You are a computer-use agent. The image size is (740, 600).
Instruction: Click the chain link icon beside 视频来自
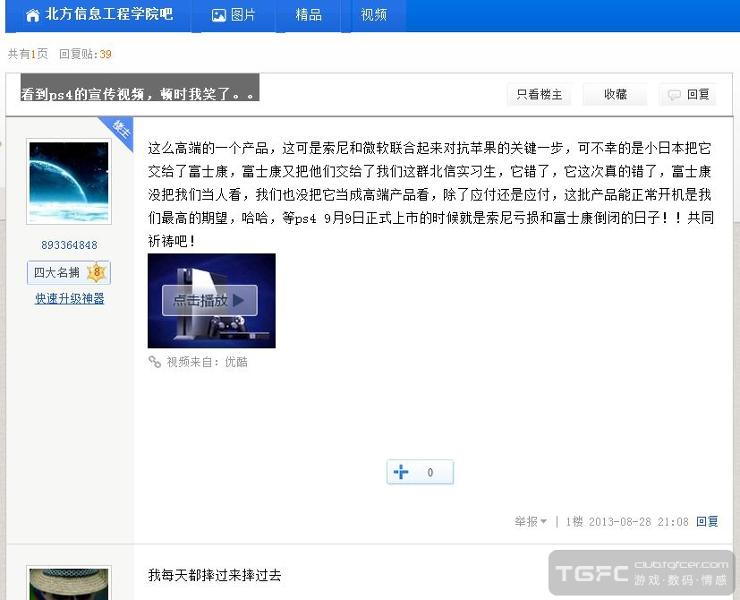coord(155,362)
